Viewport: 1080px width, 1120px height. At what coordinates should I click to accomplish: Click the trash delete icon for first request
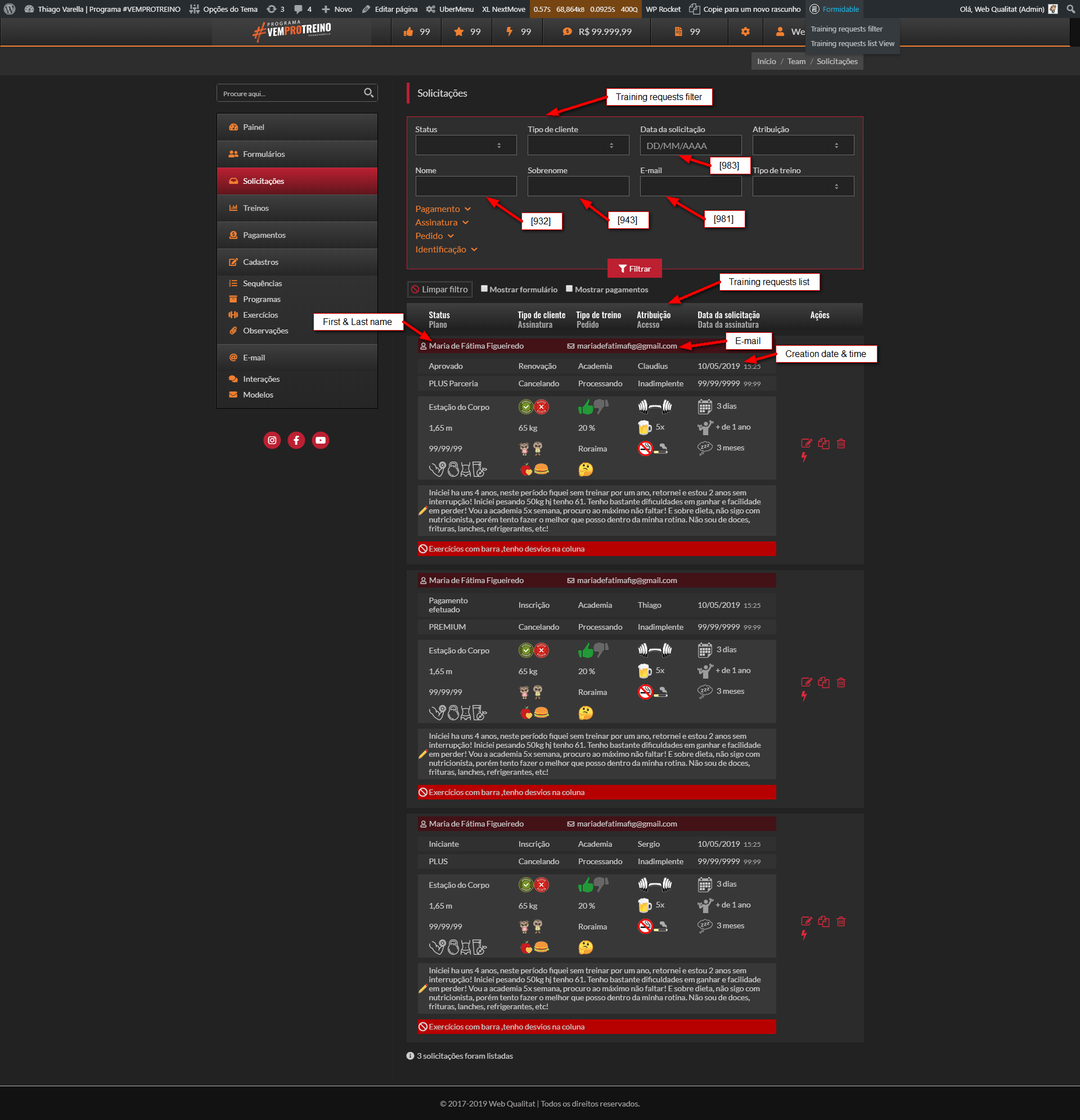841,444
